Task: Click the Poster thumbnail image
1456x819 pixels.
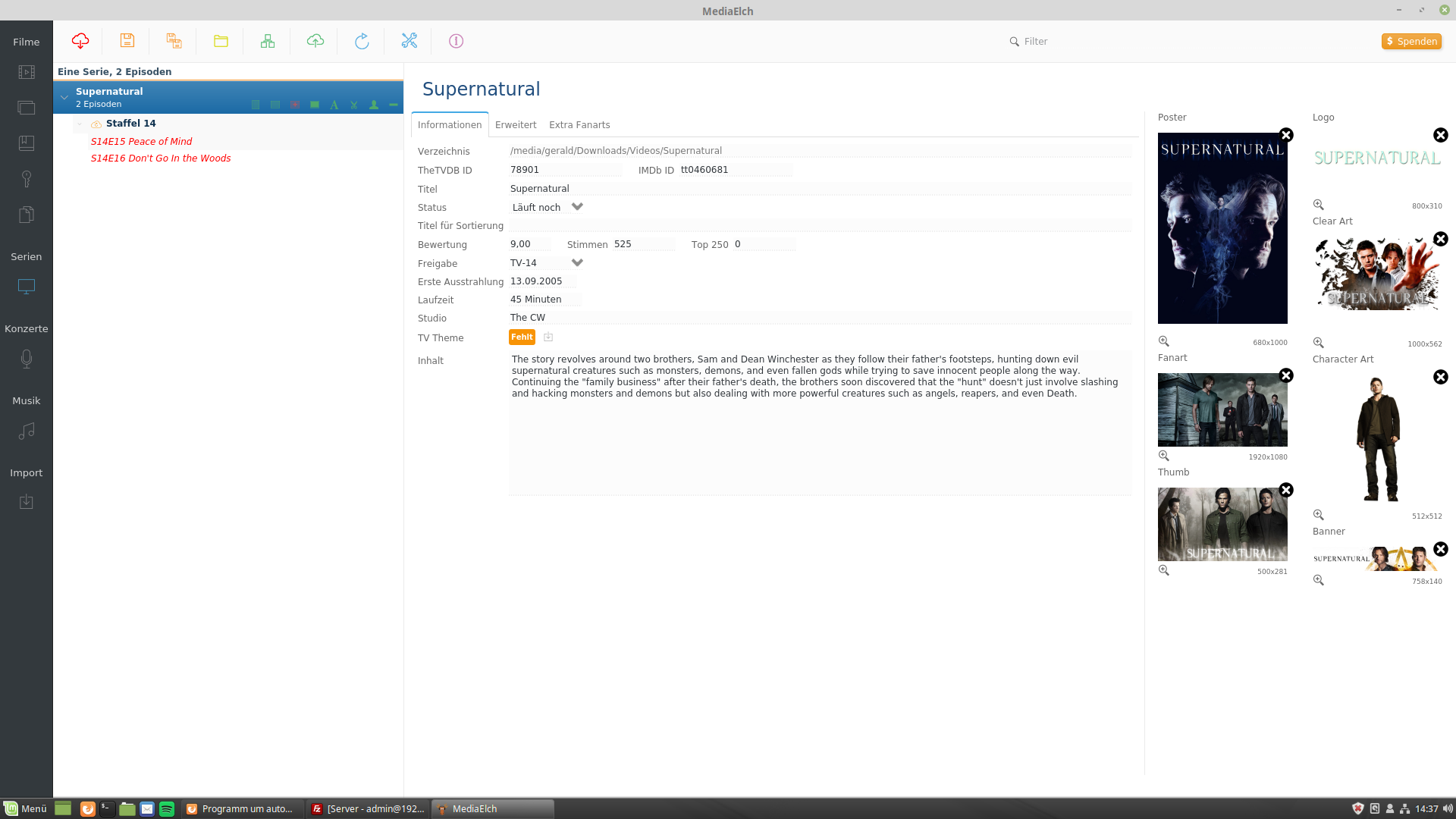Action: 1222,228
